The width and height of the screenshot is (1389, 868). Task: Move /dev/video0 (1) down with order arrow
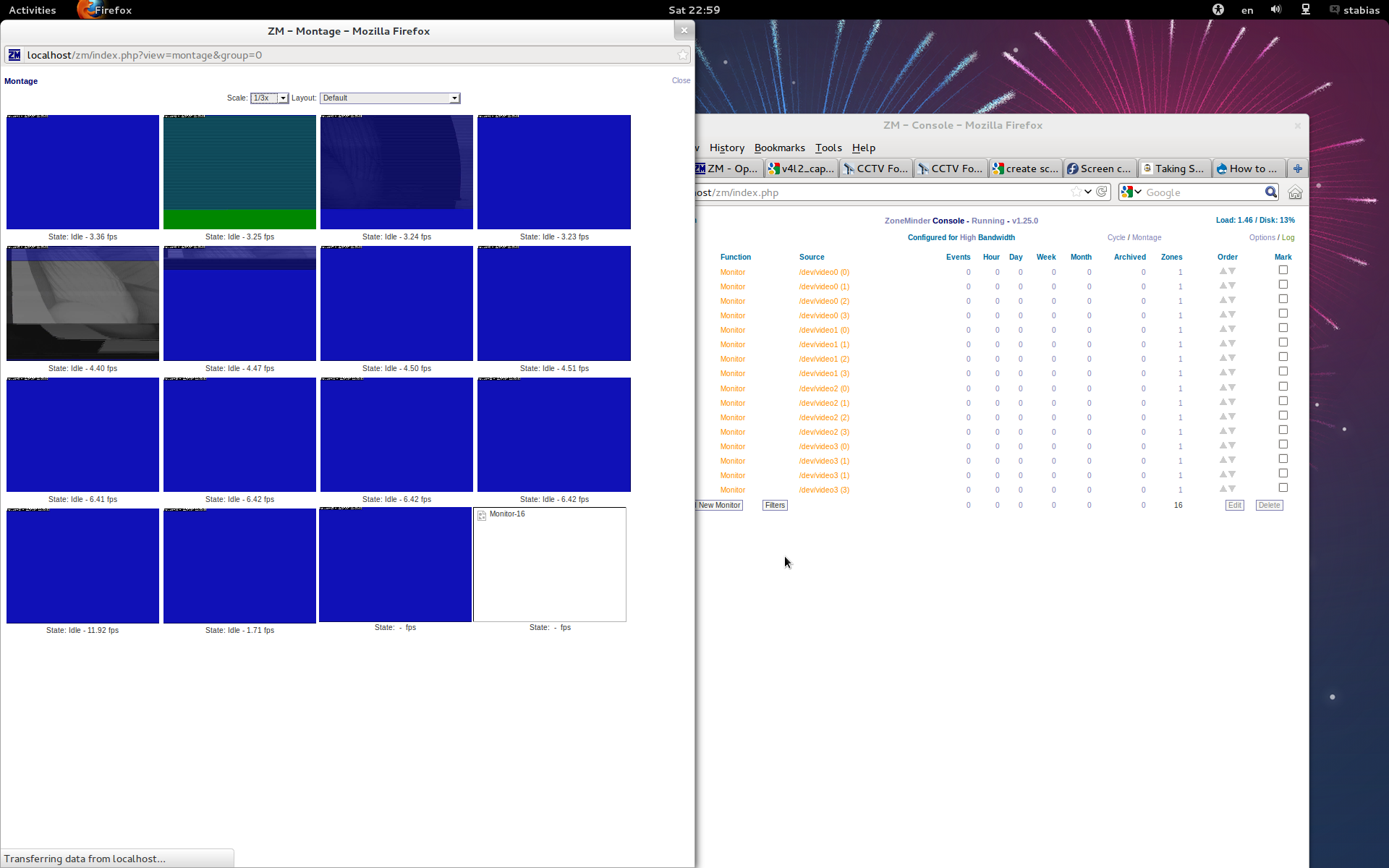[1232, 286]
